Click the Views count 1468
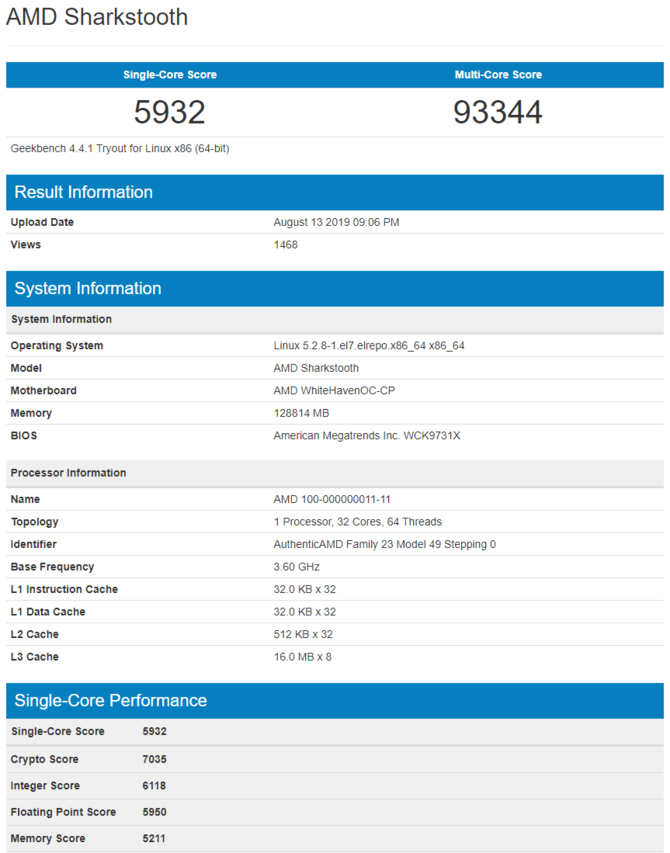The height and width of the screenshot is (853, 670). point(286,245)
